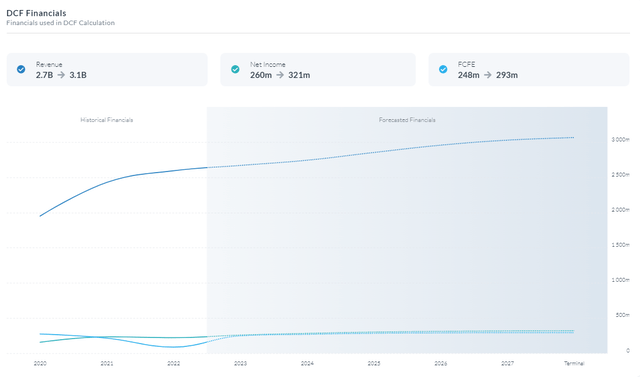Click the 2020 x-axis label

40,364
